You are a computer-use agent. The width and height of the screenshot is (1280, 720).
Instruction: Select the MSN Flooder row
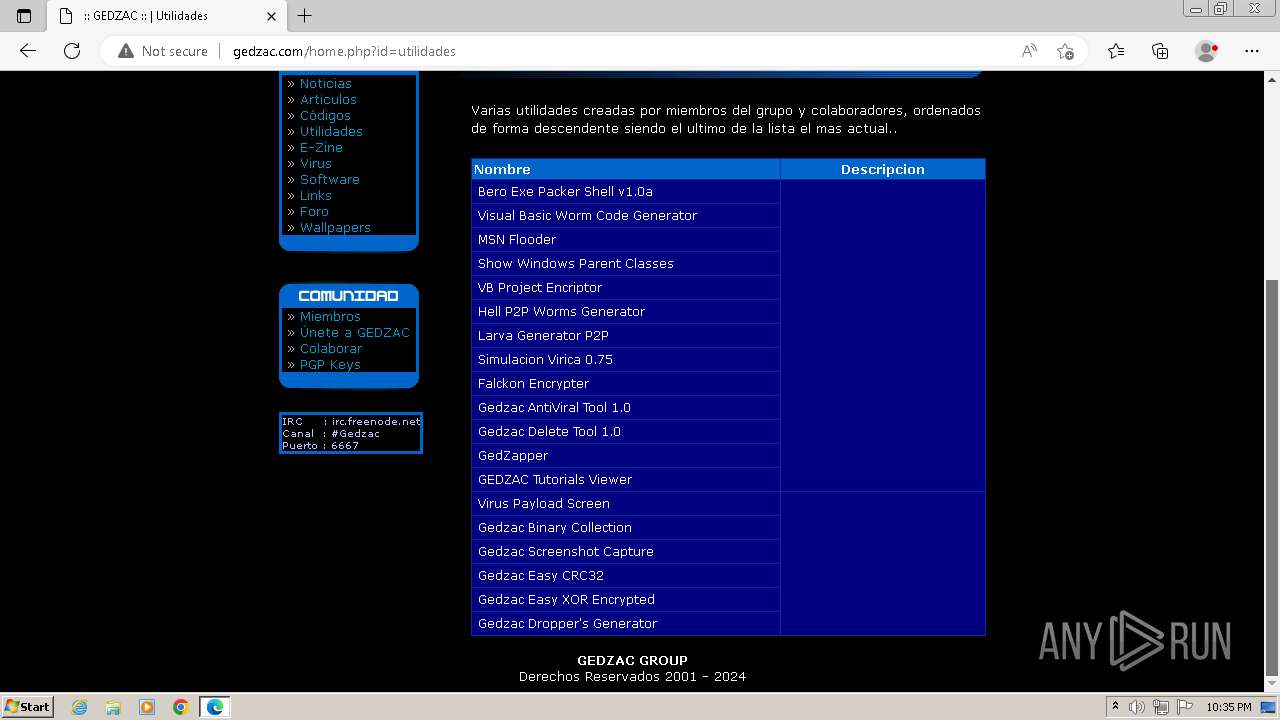coord(625,239)
